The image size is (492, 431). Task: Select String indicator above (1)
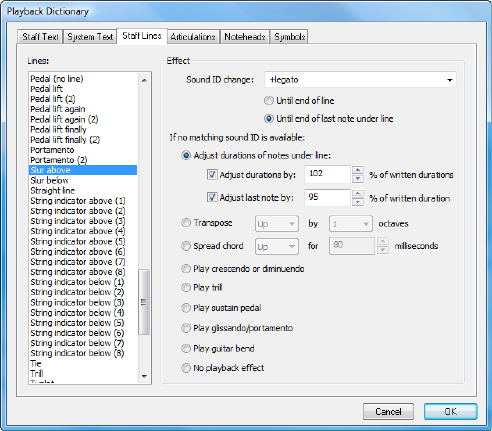click(x=83, y=201)
